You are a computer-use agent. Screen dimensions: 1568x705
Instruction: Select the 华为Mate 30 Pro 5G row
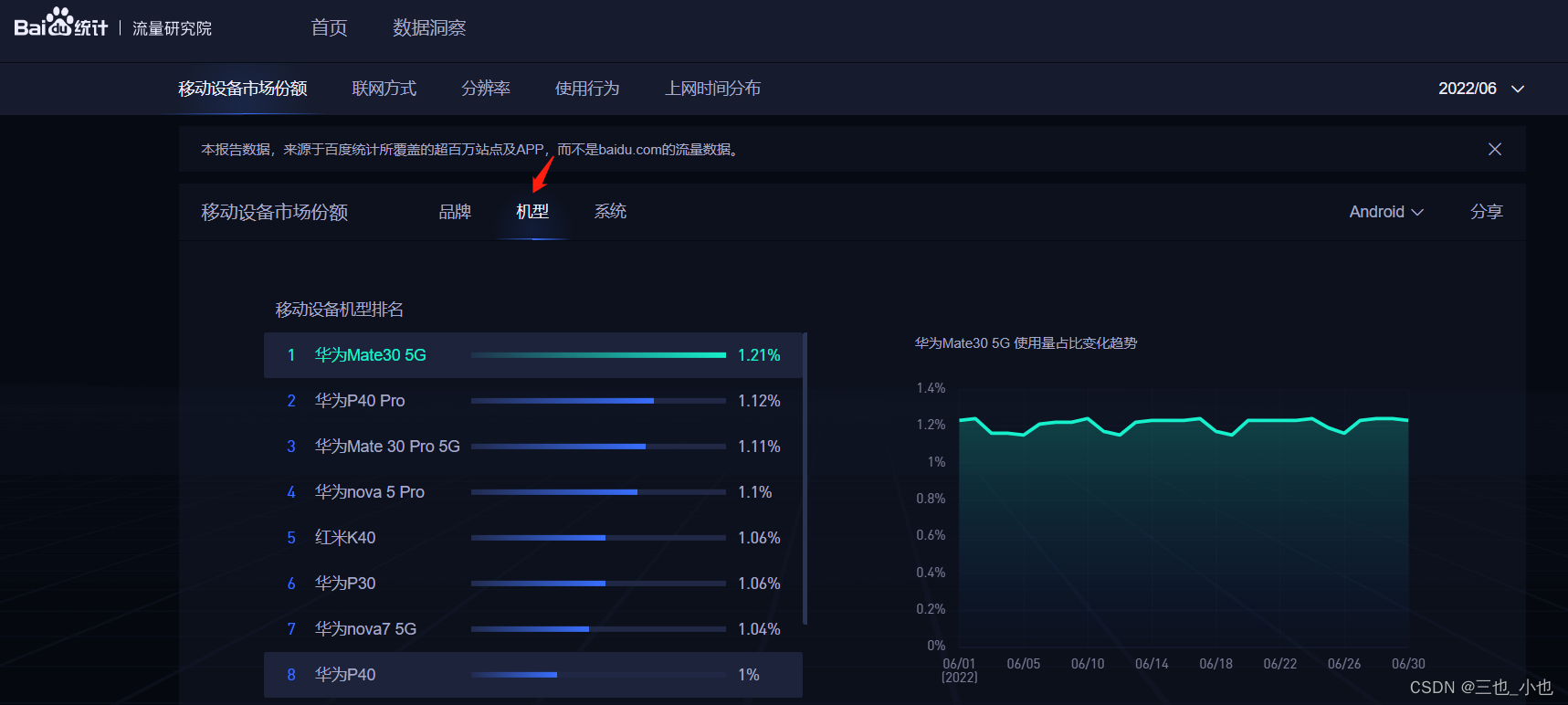533,447
